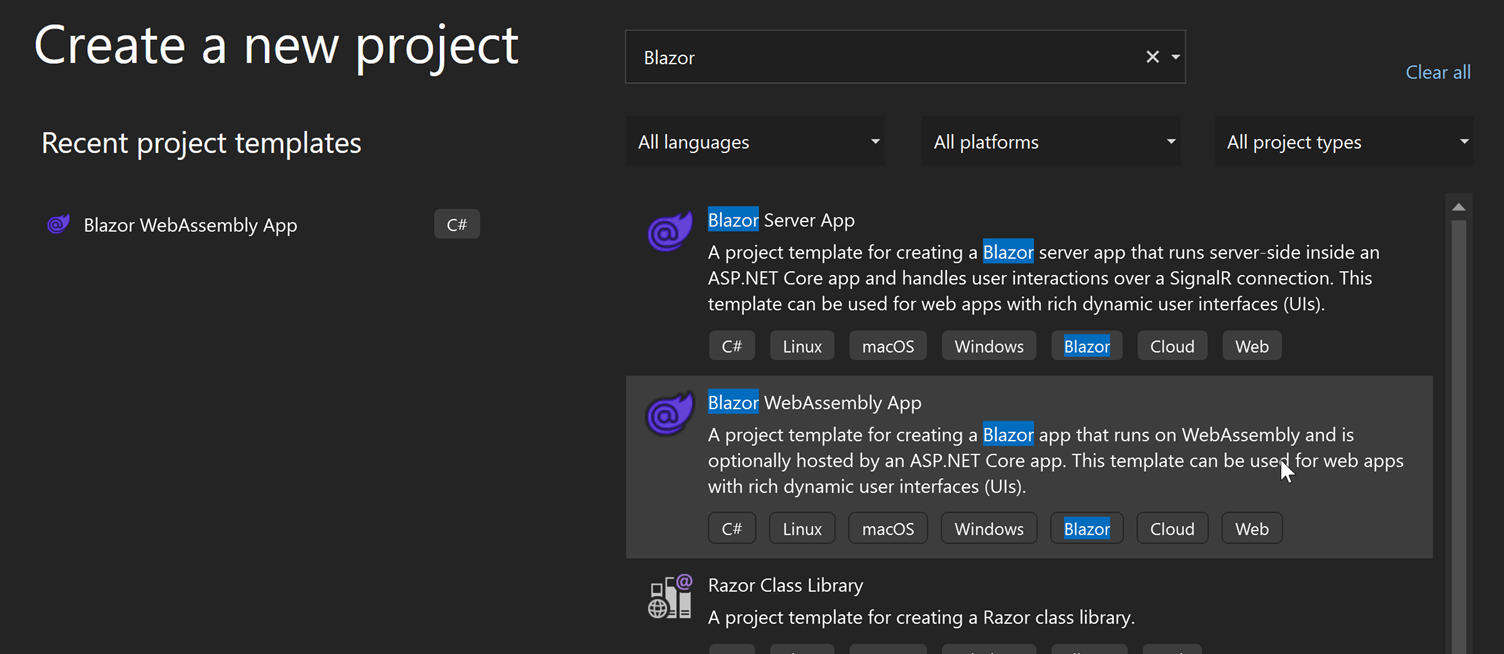The width and height of the screenshot is (1504, 654).
Task: Click the C# tag on Blazor Server App
Action: 732,345
